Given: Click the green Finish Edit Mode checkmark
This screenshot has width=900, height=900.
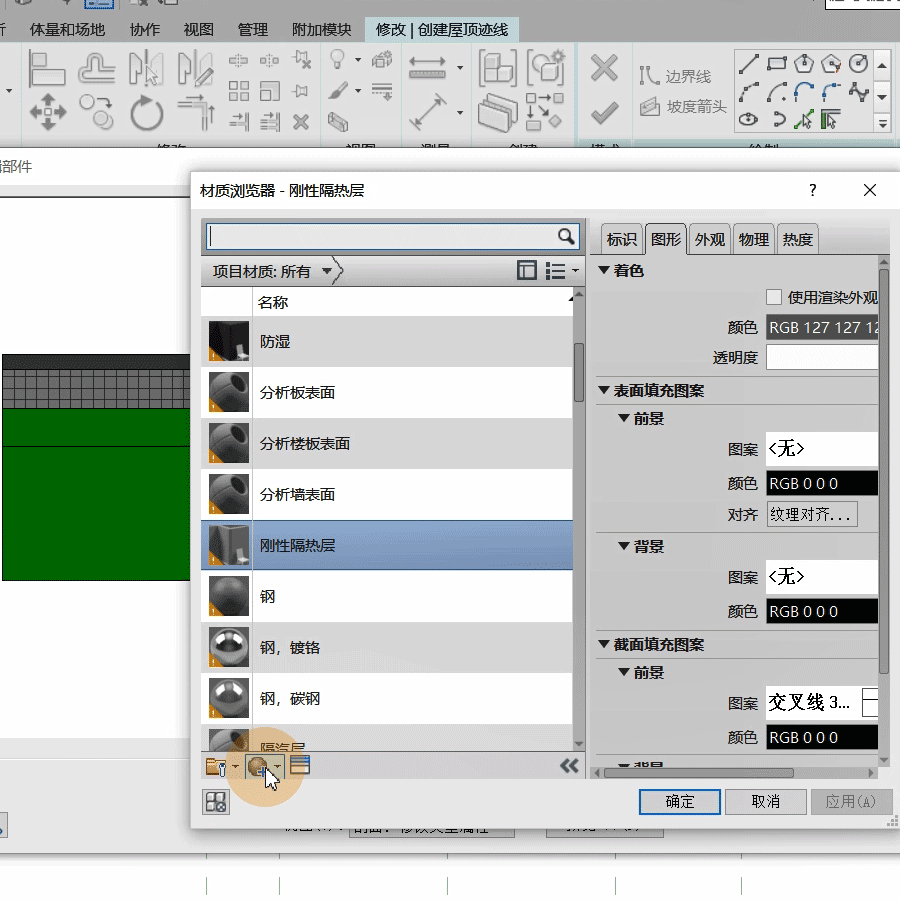Looking at the screenshot, I should click(604, 113).
